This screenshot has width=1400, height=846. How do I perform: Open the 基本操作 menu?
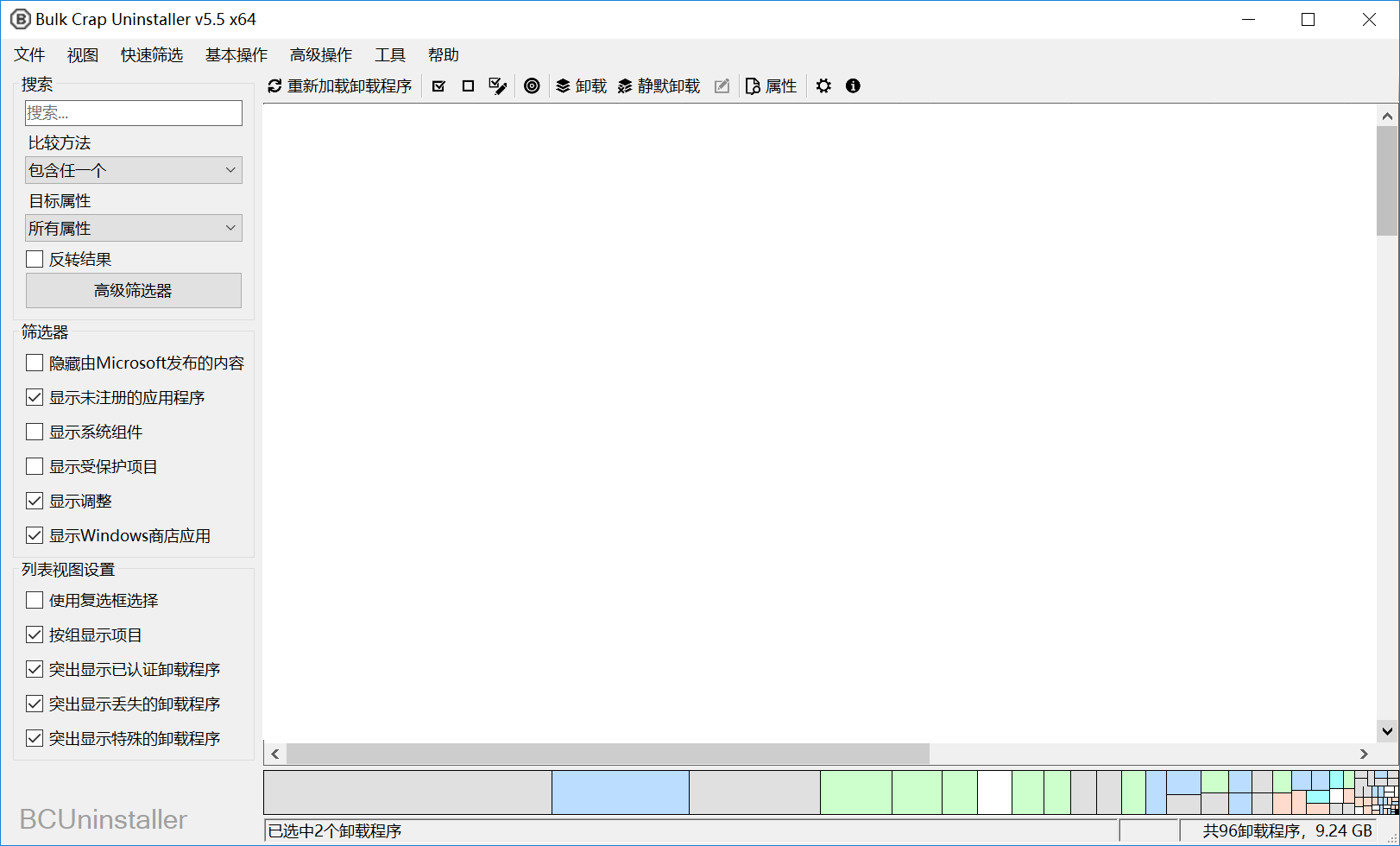coord(236,54)
